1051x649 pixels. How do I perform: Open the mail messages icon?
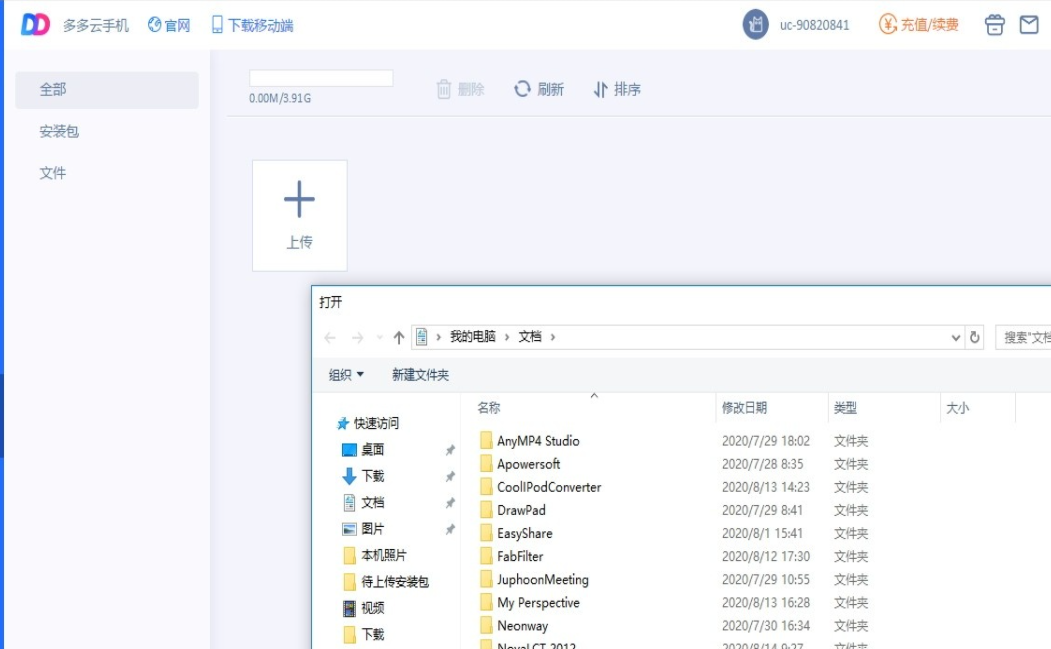tap(1029, 25)
